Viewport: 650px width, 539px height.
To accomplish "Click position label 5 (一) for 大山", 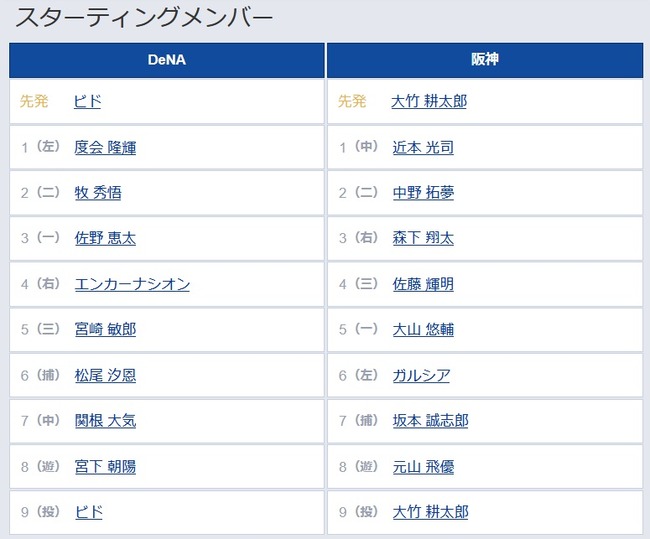I will [x=359, y=329].
